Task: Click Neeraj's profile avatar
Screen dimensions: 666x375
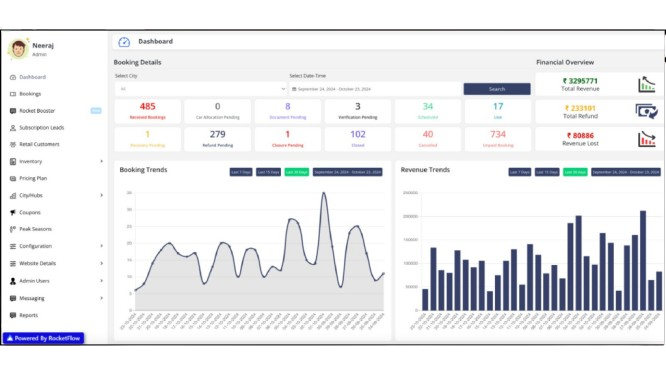Action: click(18, 49)
